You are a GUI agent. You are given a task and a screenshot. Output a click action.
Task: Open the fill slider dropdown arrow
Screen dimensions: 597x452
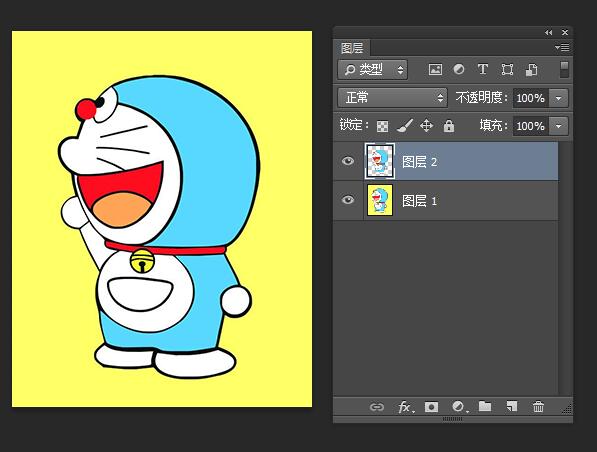pos(559,126)
